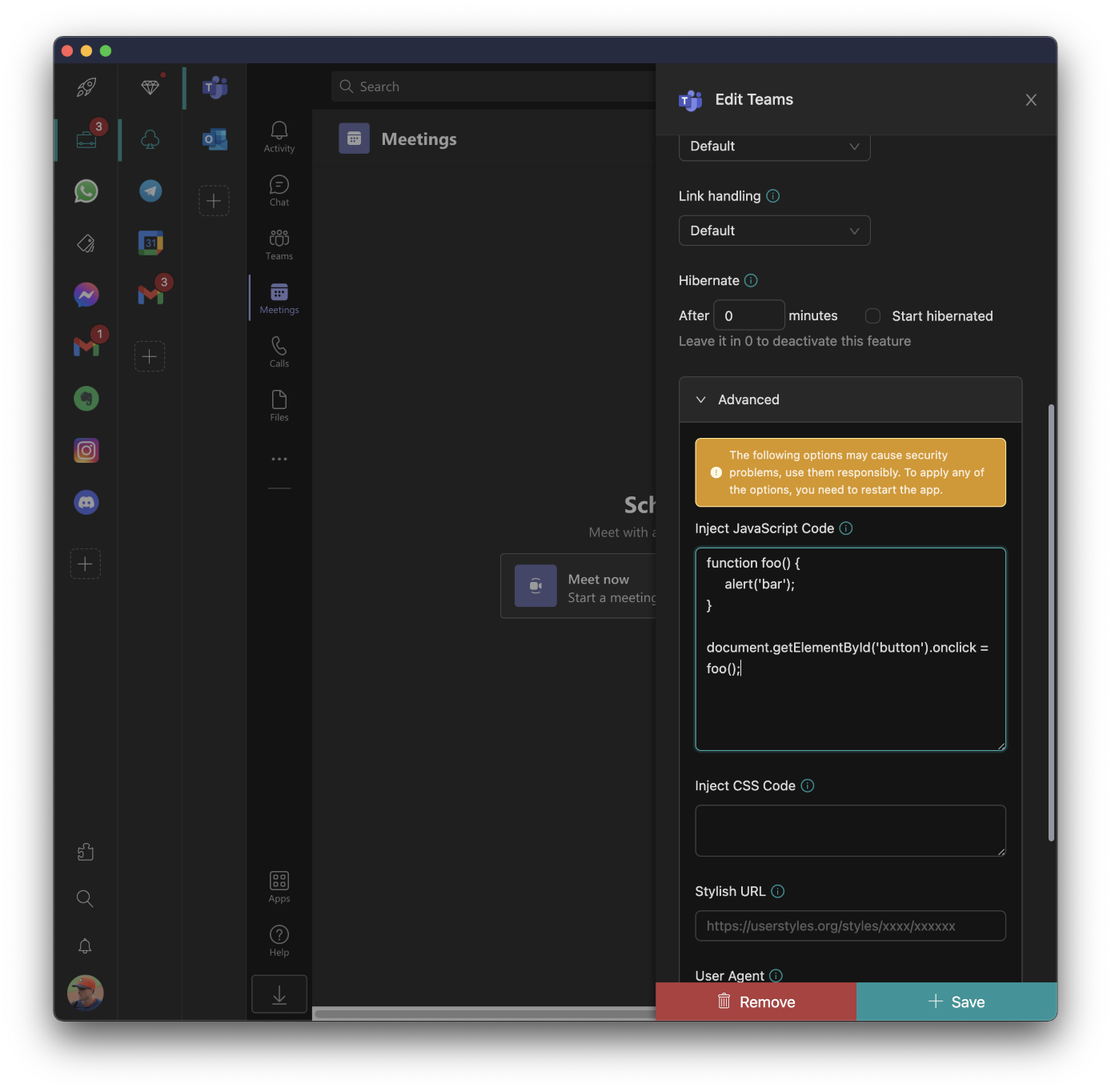The height and width of the screenshot is (1092, 1111).
Task: Show info for Inject CSS Code
Action: 808,785
